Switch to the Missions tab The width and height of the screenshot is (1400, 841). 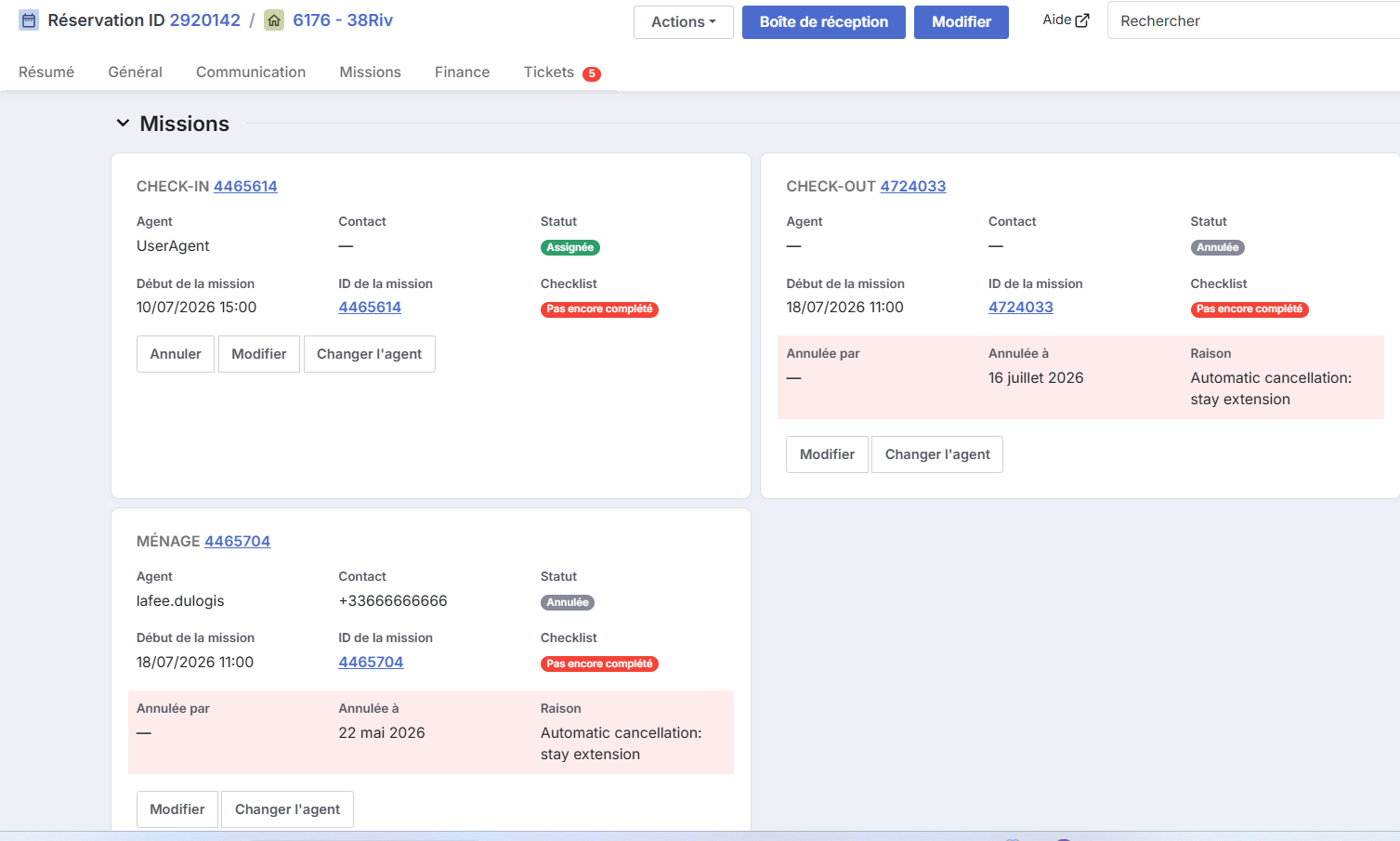(x=371, y=72)
